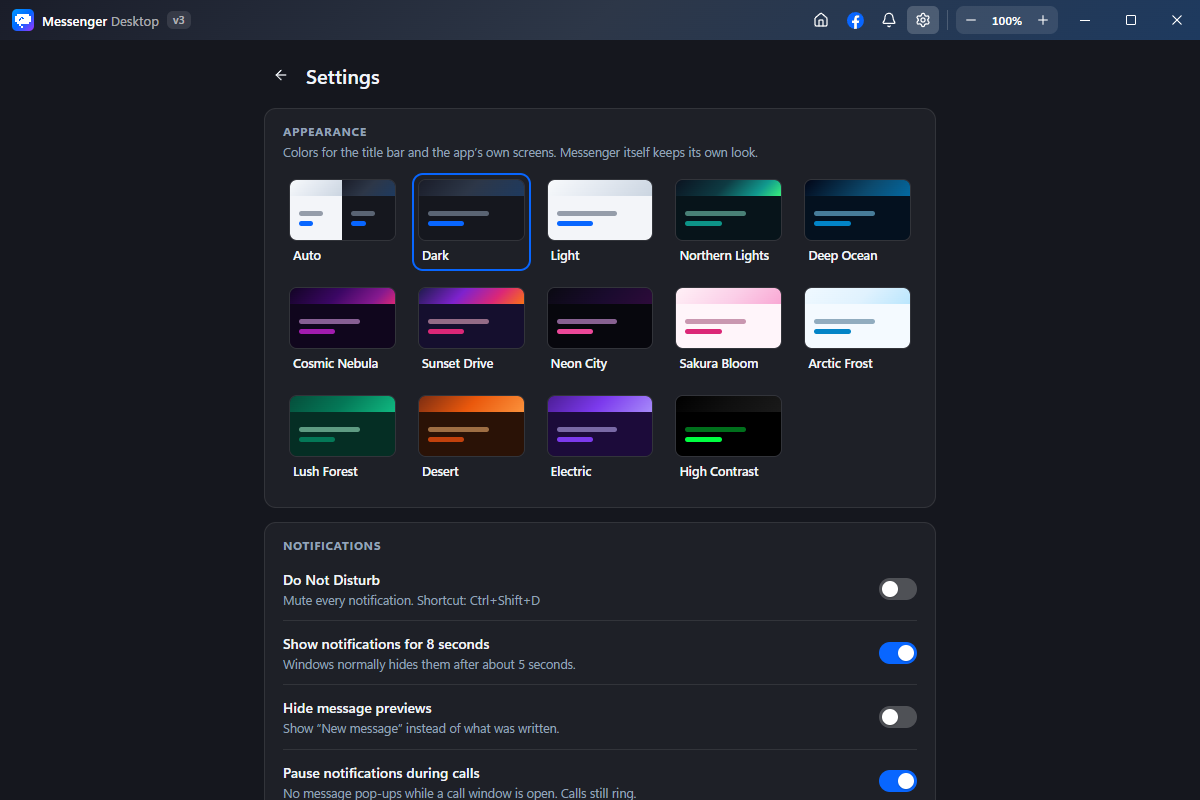The height and width of the screenshot is (800, 1200).
Task: Apply the Cosmic Nebula theme
Action: 342,330
